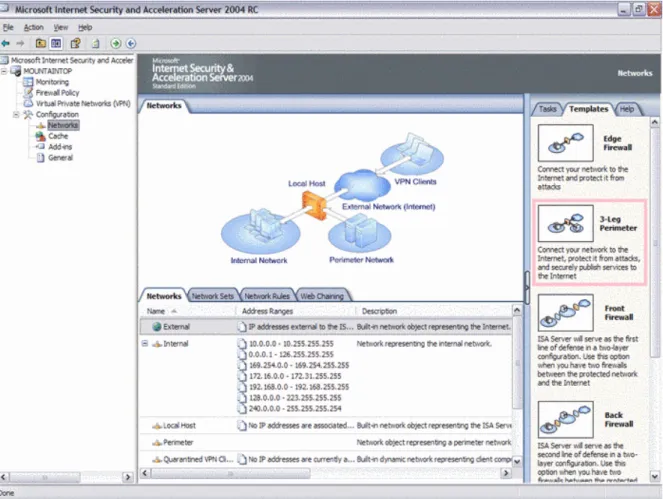Open the File menu
The height and width of the screenshot is (499, 663).
(8, 27)
